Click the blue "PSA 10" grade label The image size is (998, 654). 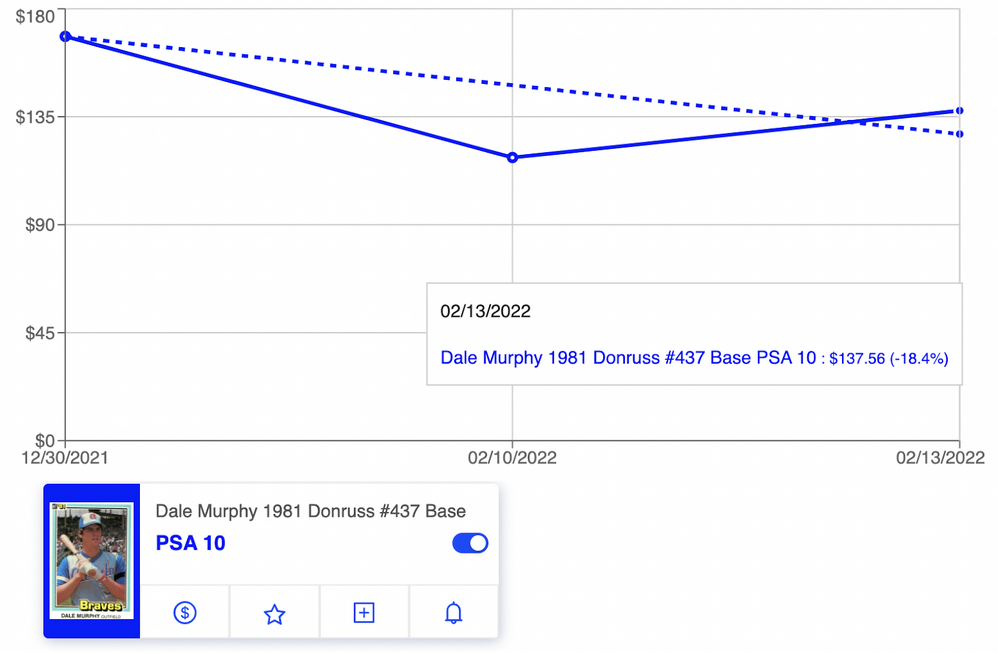pyautogui.click(x=190, y=543)
